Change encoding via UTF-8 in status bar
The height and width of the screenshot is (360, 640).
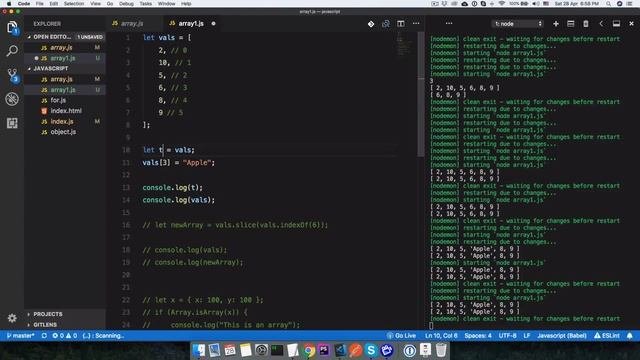[x=507, y=336]
